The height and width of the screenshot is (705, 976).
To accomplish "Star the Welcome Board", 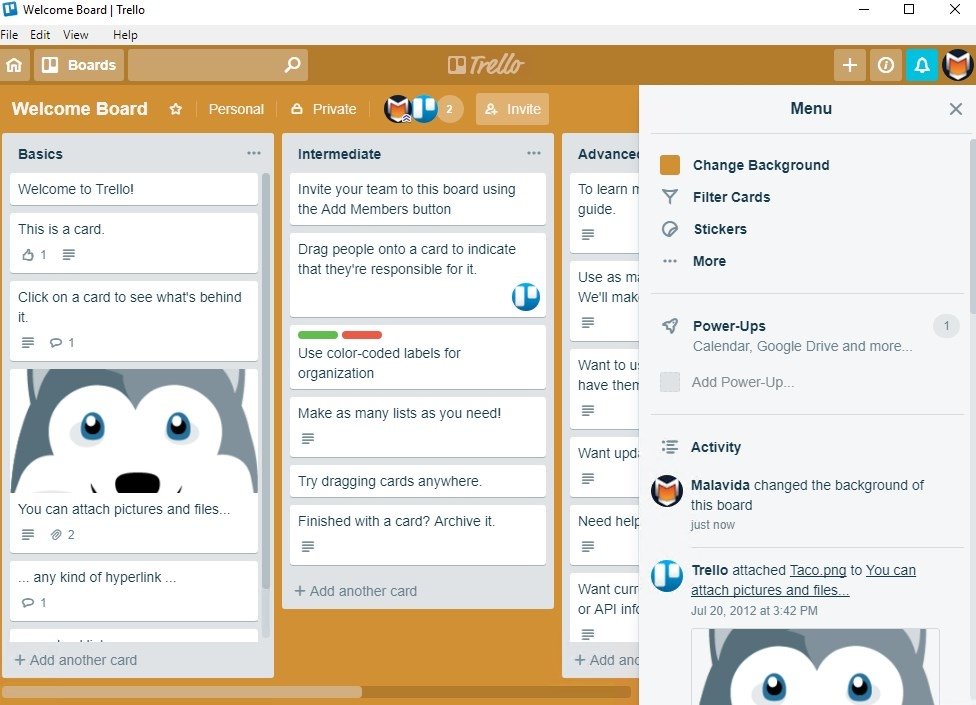I will pos(176,109).
